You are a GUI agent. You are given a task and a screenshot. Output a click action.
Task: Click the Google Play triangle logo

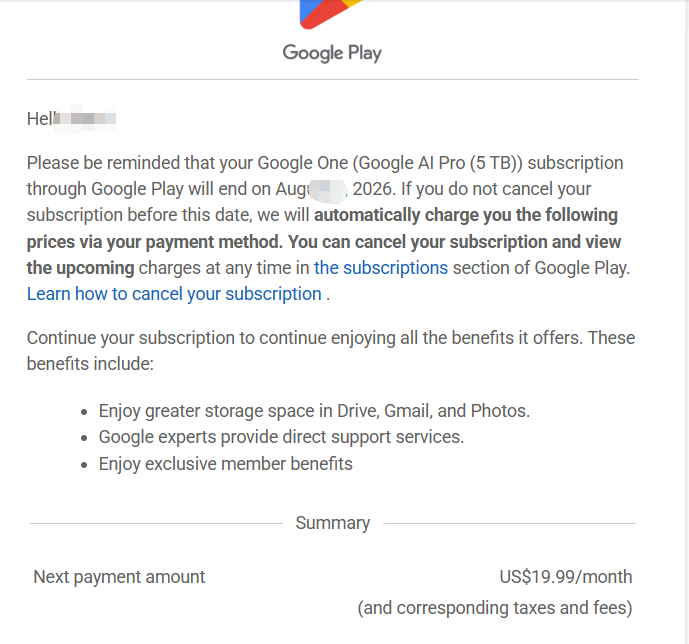coord(330,14)
